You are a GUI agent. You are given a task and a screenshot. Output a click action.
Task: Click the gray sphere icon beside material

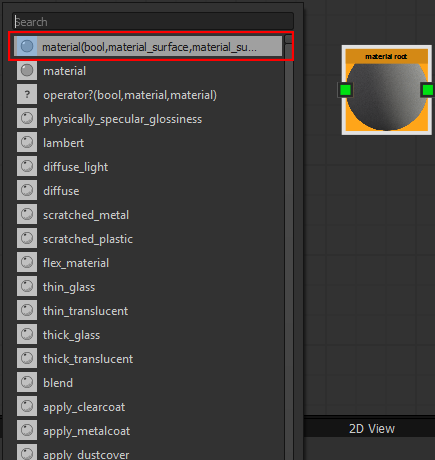[x=27, y=71]
